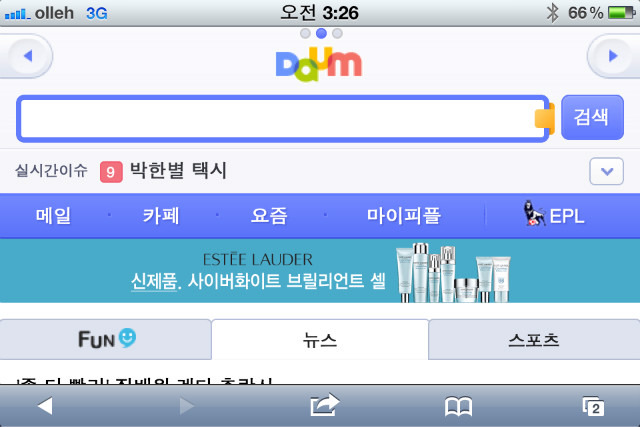The image size is (640, 427).
Task: Click the 검색 search button
Action: (x=592, y=118)
